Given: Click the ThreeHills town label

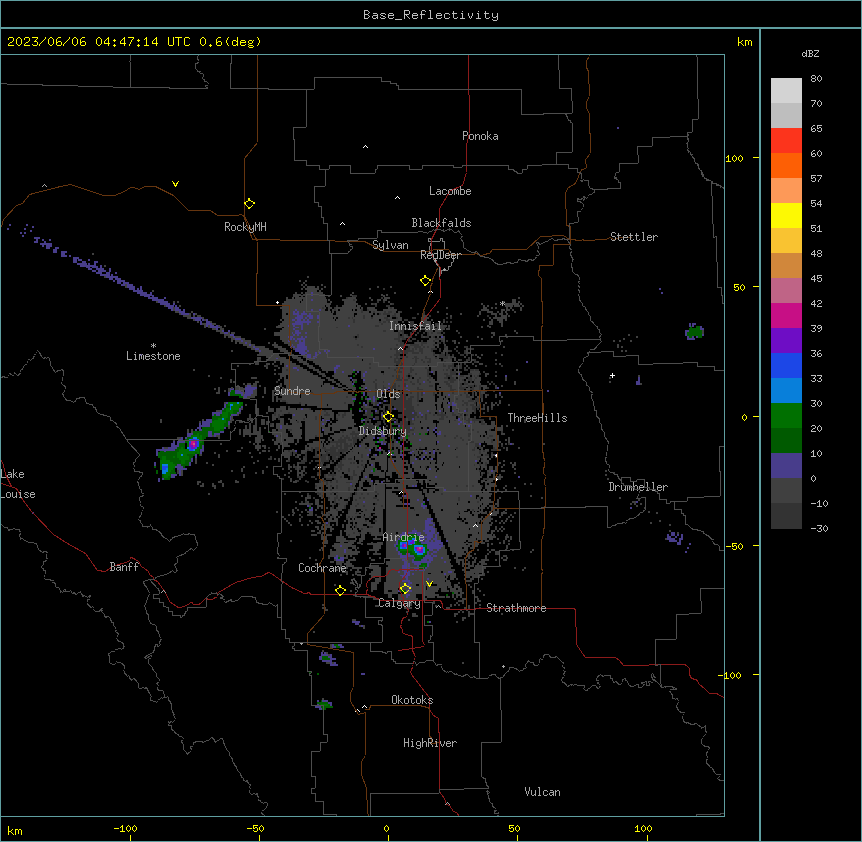Looking at the screenshot, I should point(537,418).
